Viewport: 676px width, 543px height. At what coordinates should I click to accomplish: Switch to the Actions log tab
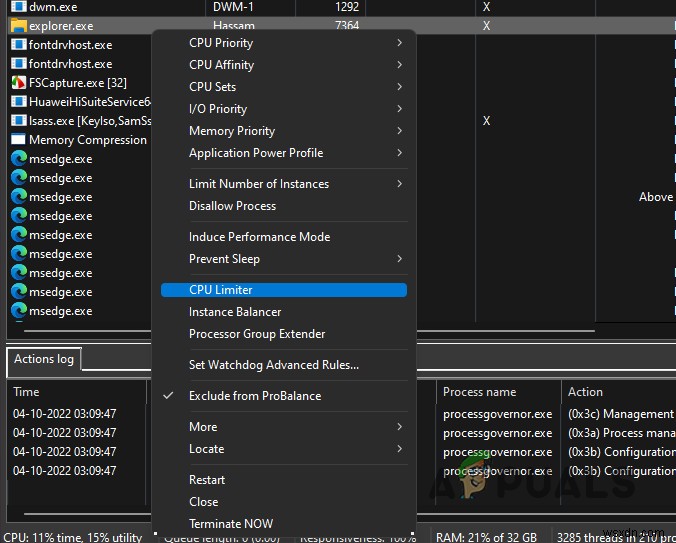[x=44, y=359]
